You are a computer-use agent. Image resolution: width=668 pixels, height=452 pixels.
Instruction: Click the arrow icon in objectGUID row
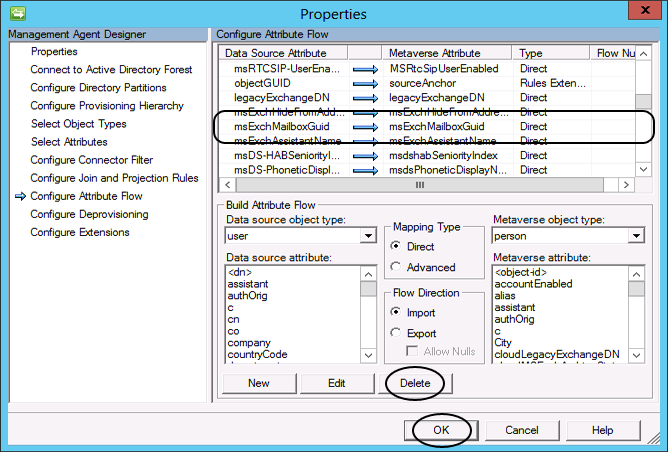(366, 83)
